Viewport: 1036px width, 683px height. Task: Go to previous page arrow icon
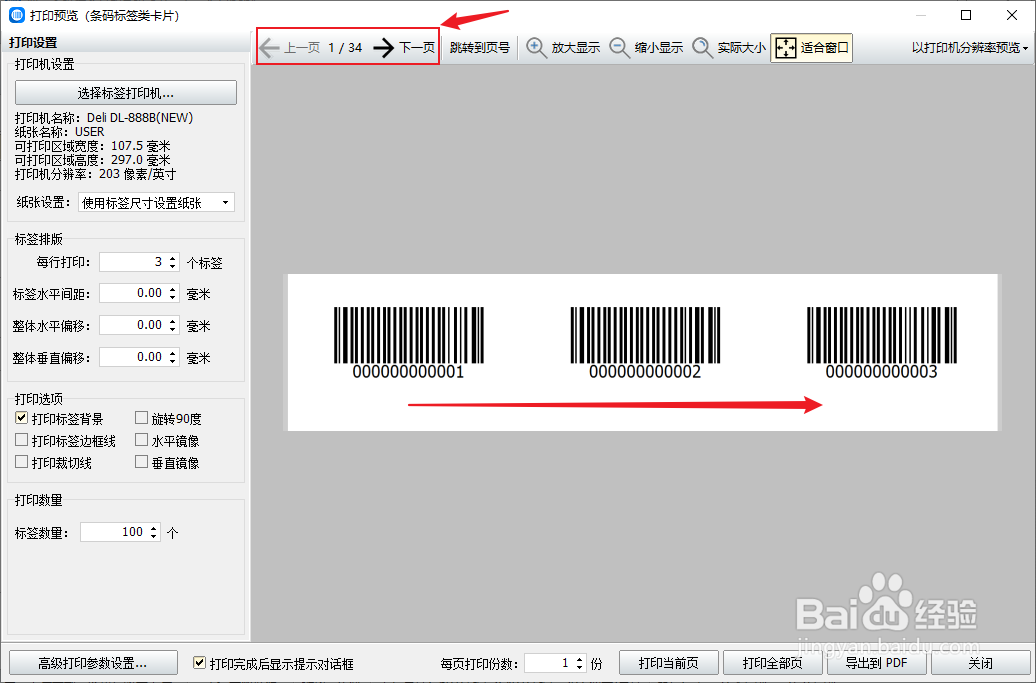pyautogui.click(x=269, y=48)
